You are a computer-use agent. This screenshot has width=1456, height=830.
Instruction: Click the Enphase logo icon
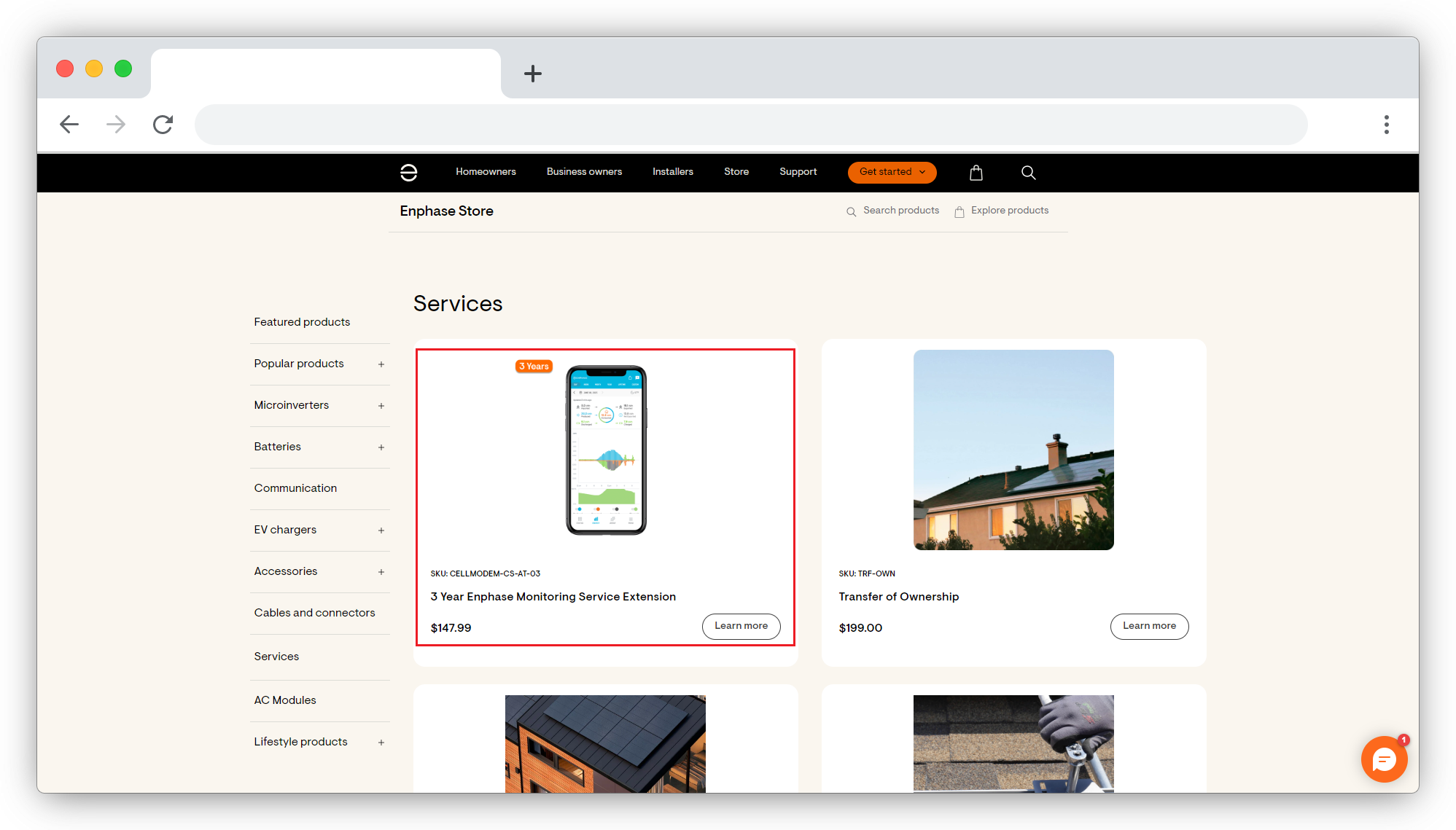coord(408,172)
